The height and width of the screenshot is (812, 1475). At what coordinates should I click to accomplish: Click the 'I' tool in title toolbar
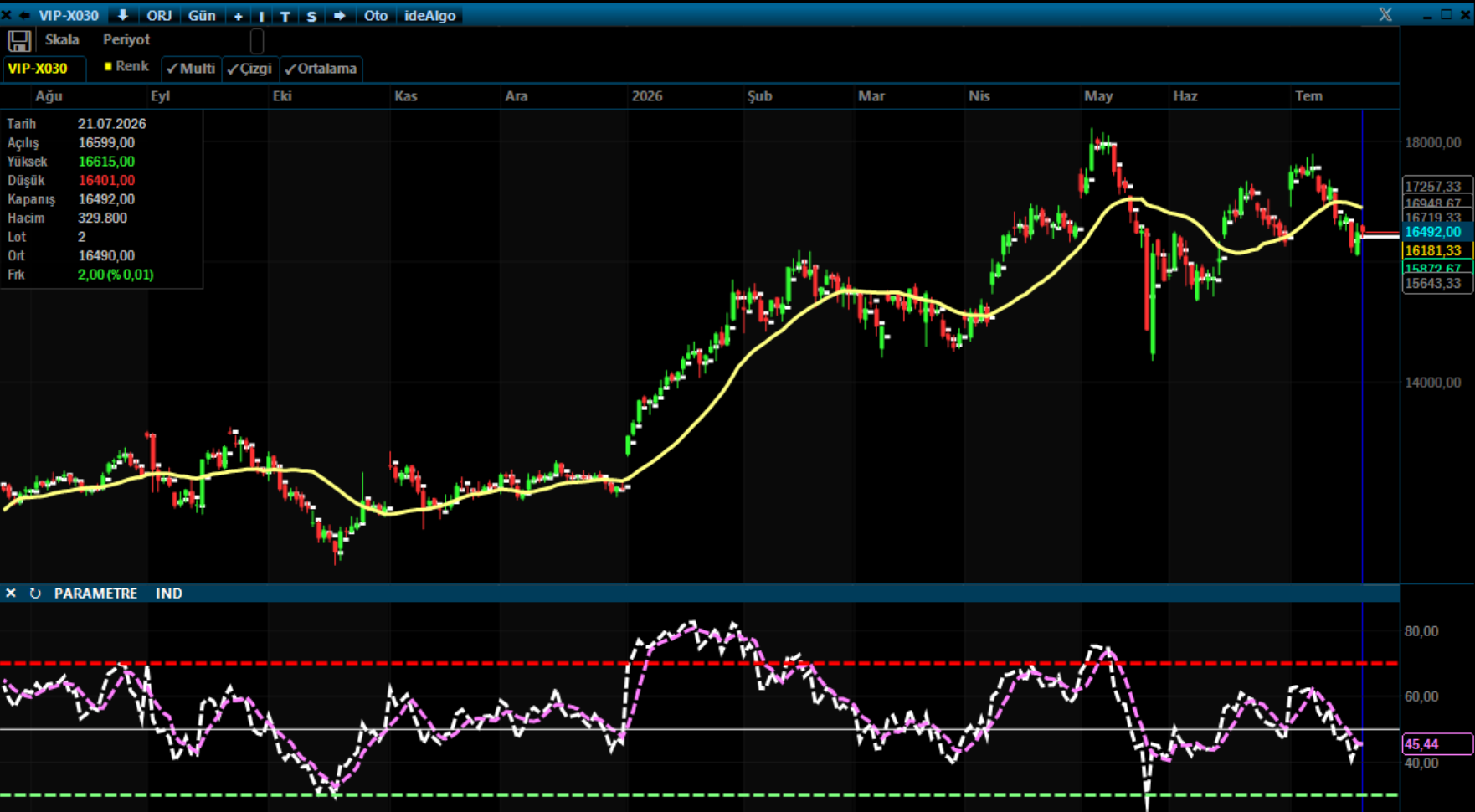[x=261, y=16]
